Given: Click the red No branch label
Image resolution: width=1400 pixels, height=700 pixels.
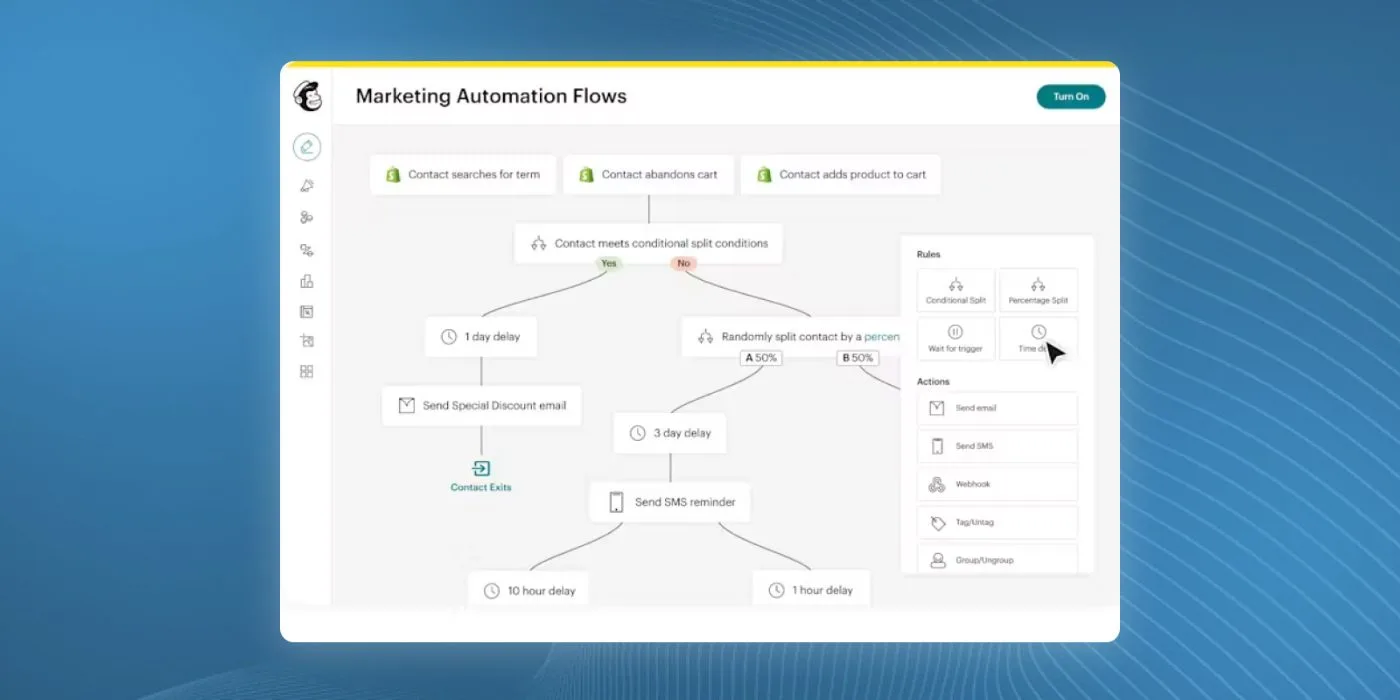Looking at the screenshot, I should tap(684, 264).
